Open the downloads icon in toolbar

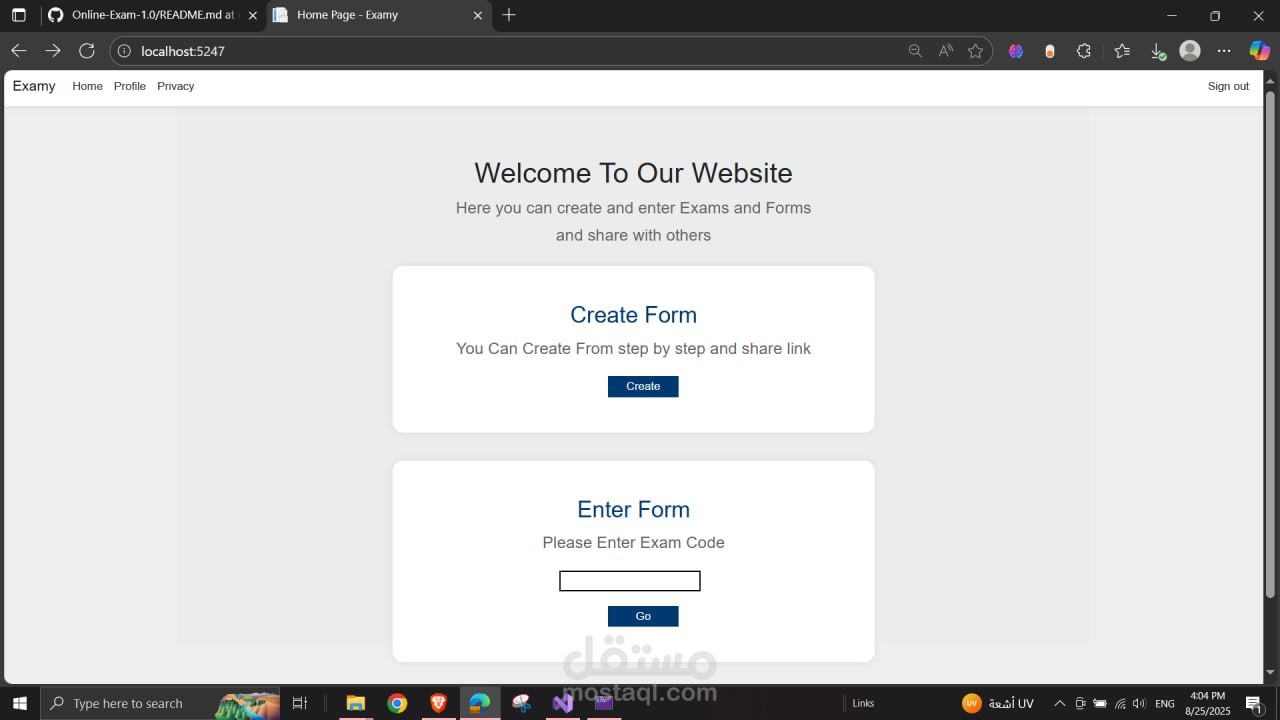[x=1157, y=51]
